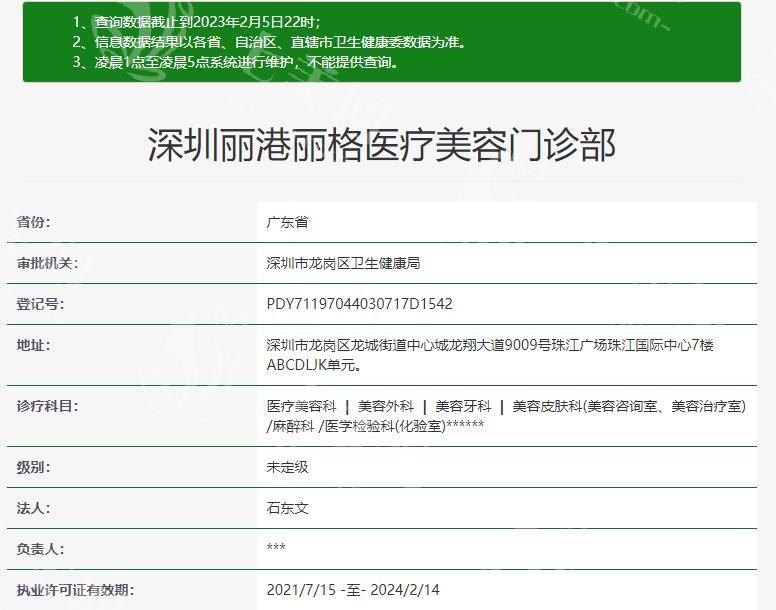
Task: Select the subject 美容外科
Action: pos(386,406)
